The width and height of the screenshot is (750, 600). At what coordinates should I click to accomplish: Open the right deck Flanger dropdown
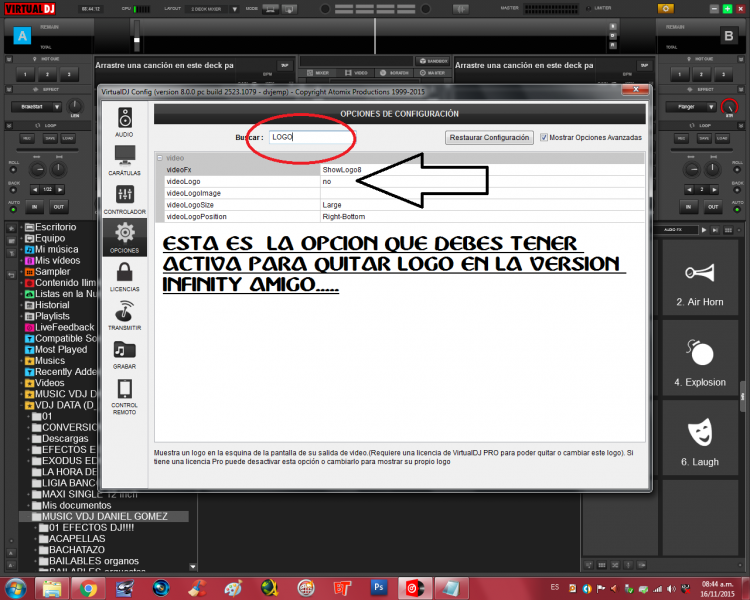click(711, 107)
